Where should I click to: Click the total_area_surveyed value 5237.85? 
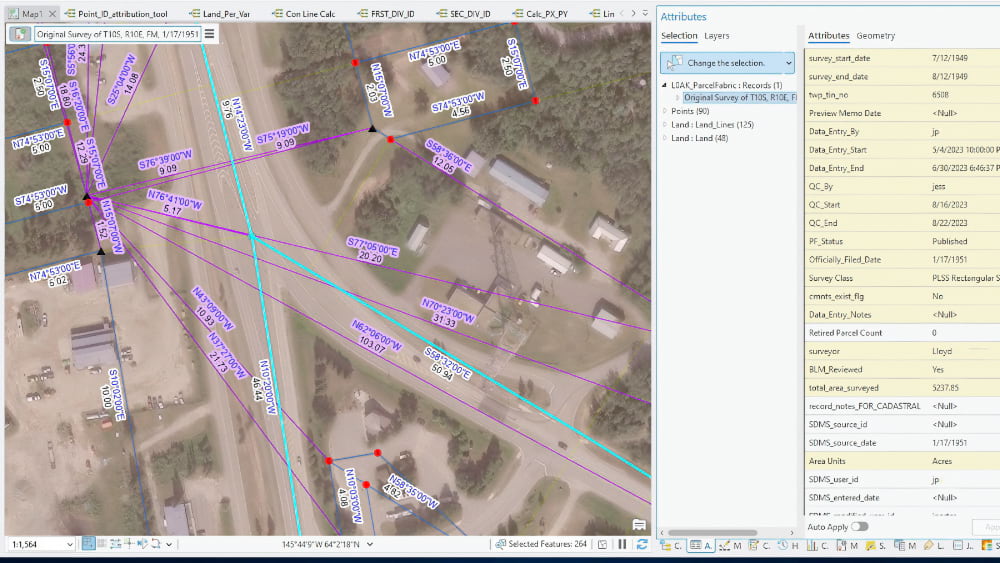coord(945,388)
